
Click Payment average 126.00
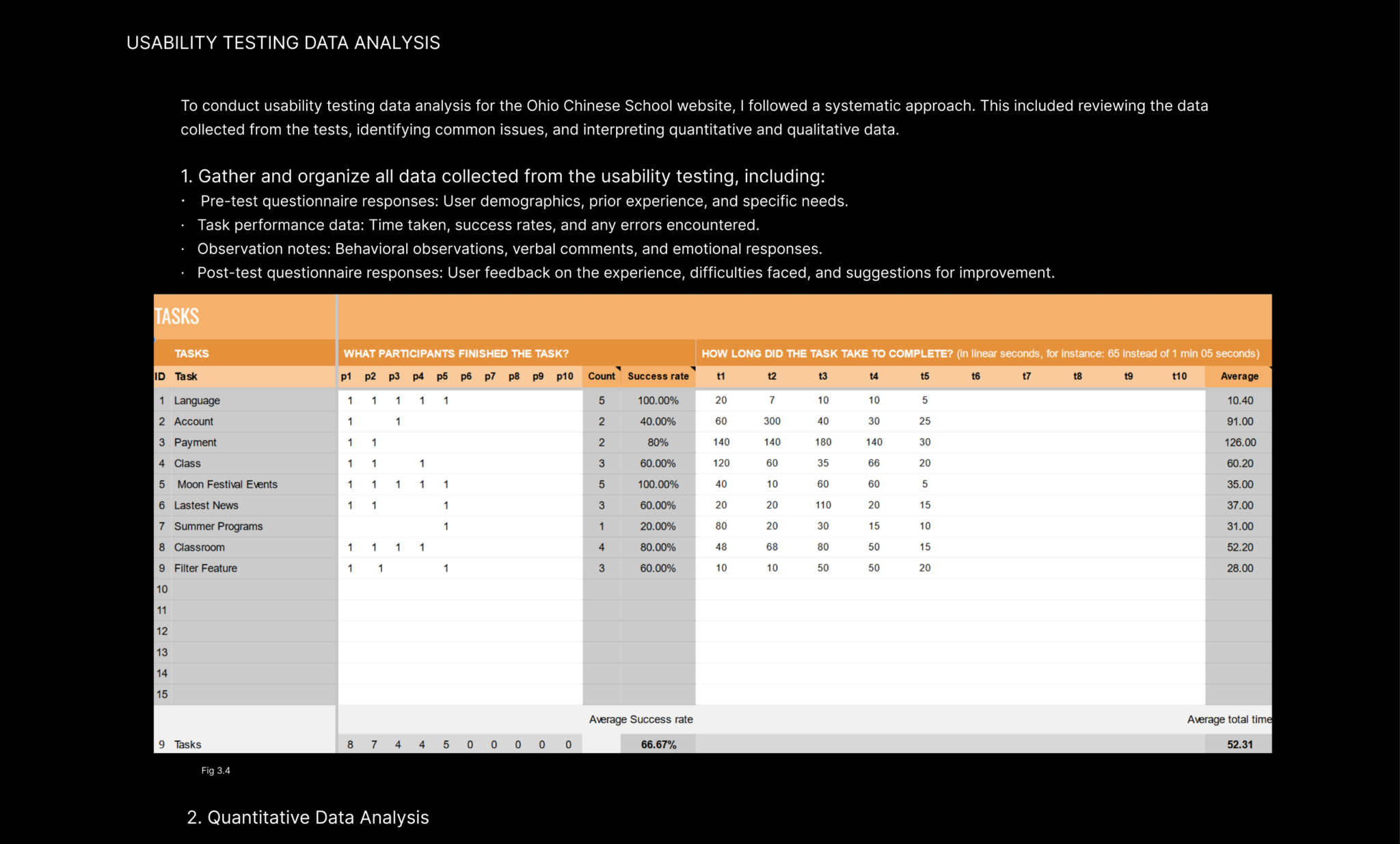point(1240,442)
